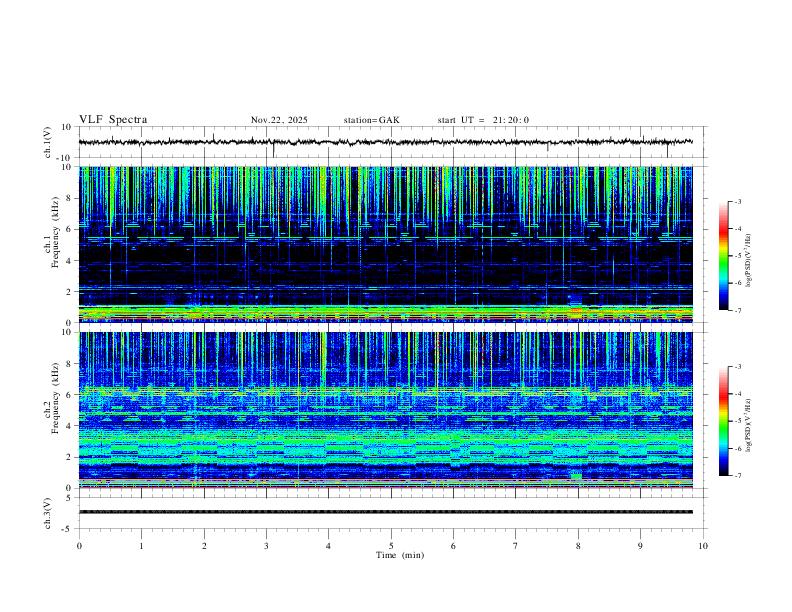
Task: Click the "station=GAK" header label
Action: 371,120
